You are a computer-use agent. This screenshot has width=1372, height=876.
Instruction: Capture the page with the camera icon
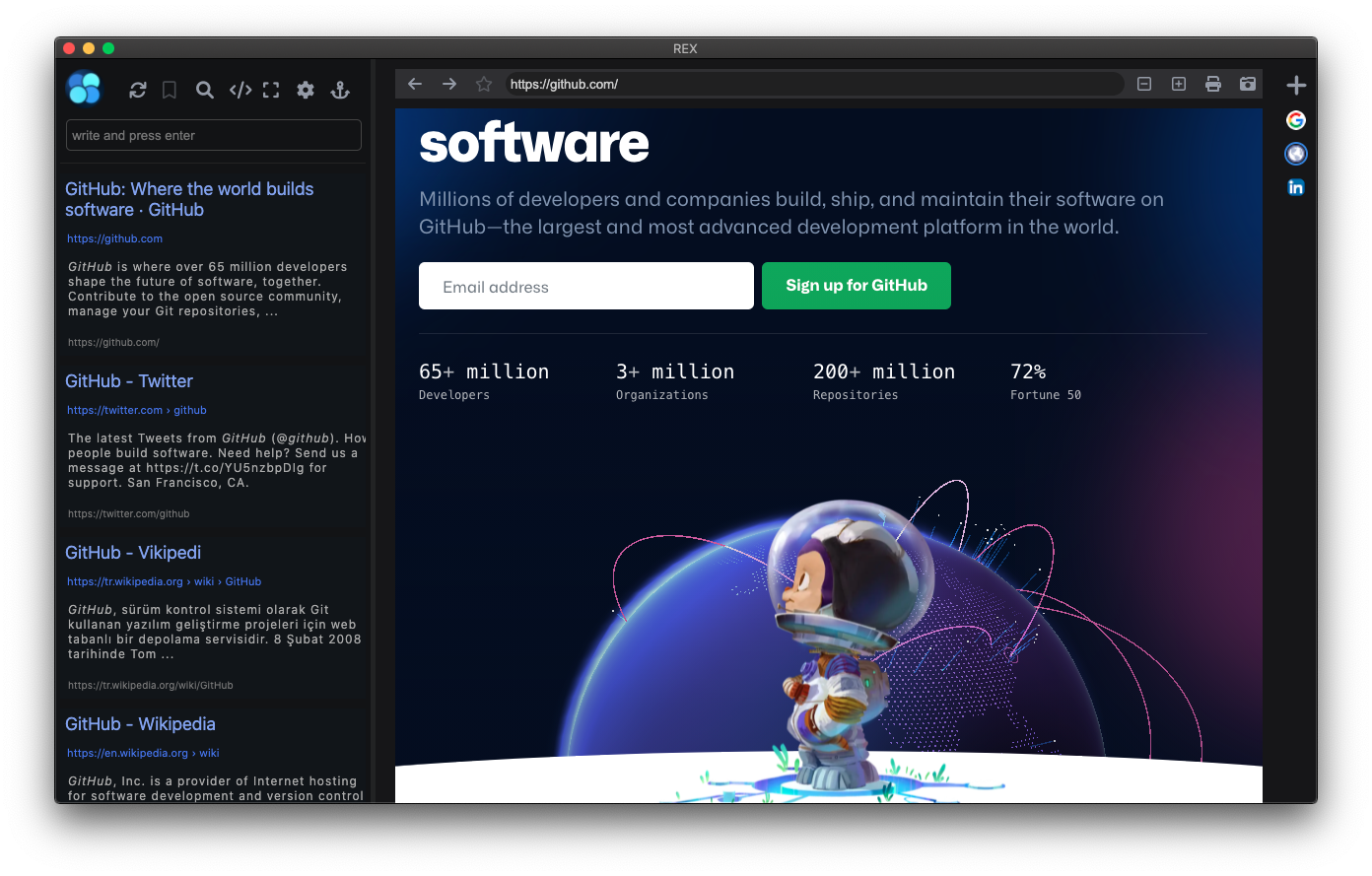pos(1248,84)
